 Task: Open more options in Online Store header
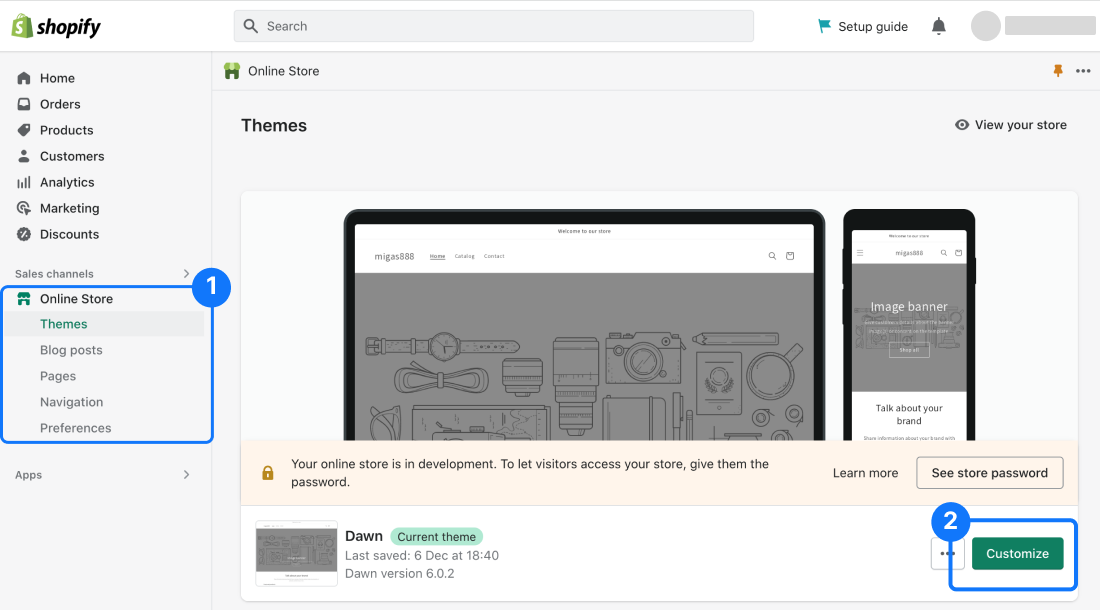pyautogui.click(x=1083, y=71)
